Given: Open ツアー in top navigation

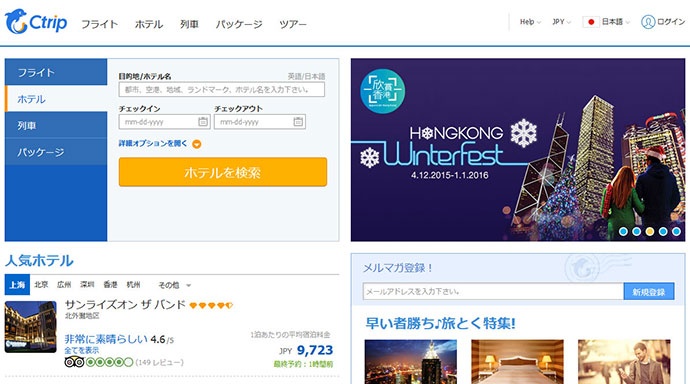Looking at the screenshot, I should (x=293, y=24).
